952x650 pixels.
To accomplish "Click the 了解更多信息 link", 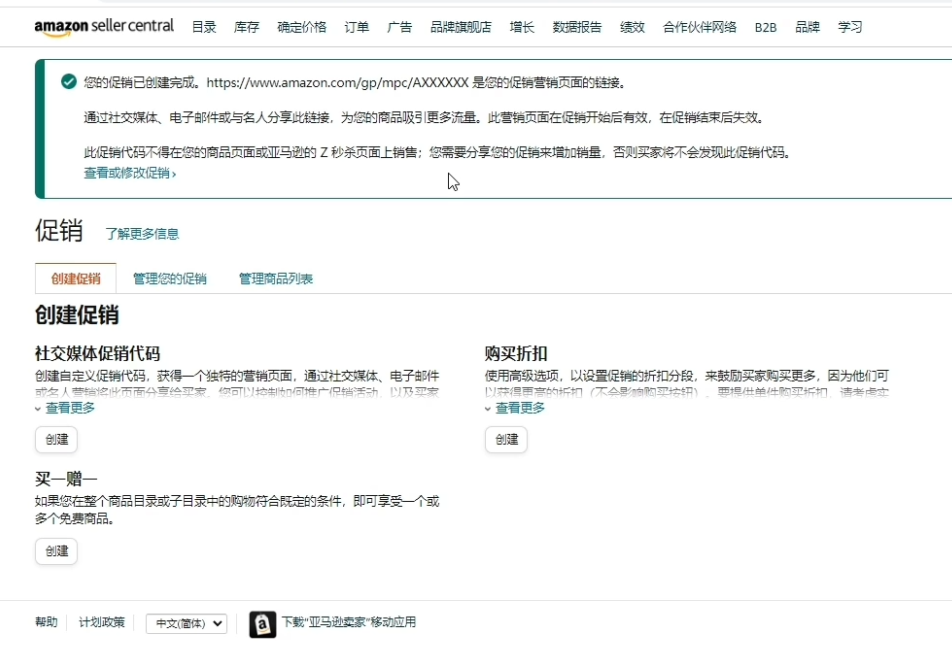I will pos(142,234).
